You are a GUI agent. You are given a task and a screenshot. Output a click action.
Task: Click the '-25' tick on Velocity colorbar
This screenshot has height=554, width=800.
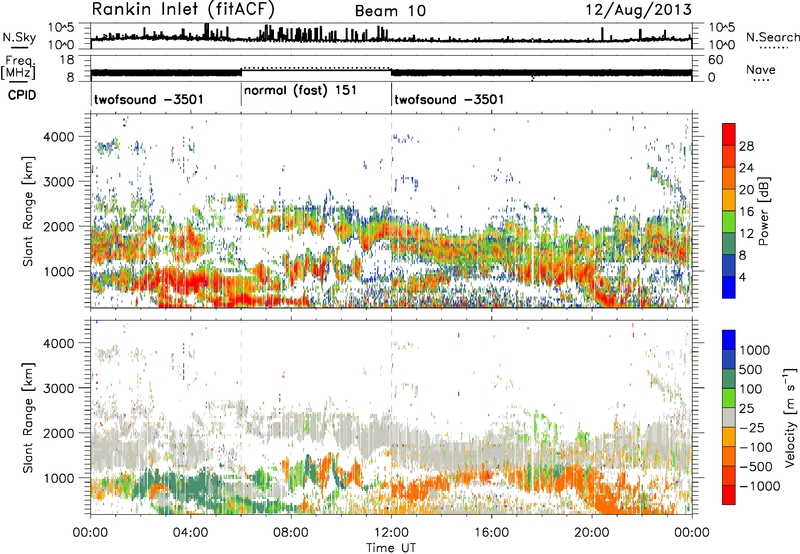(753, 428)
